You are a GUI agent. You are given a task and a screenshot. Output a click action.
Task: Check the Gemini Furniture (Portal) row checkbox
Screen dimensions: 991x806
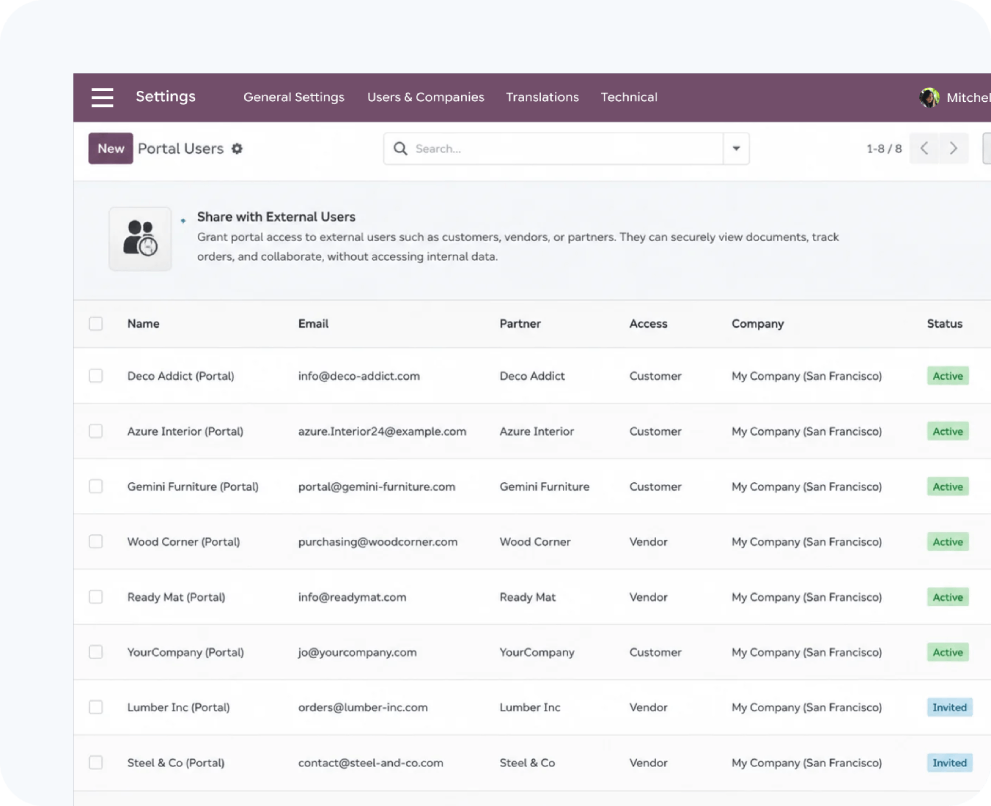[x=96, y=486]
